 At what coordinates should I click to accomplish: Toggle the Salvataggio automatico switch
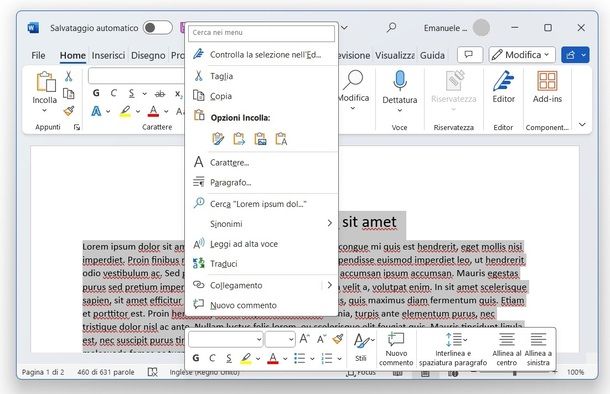click(158, 28)
